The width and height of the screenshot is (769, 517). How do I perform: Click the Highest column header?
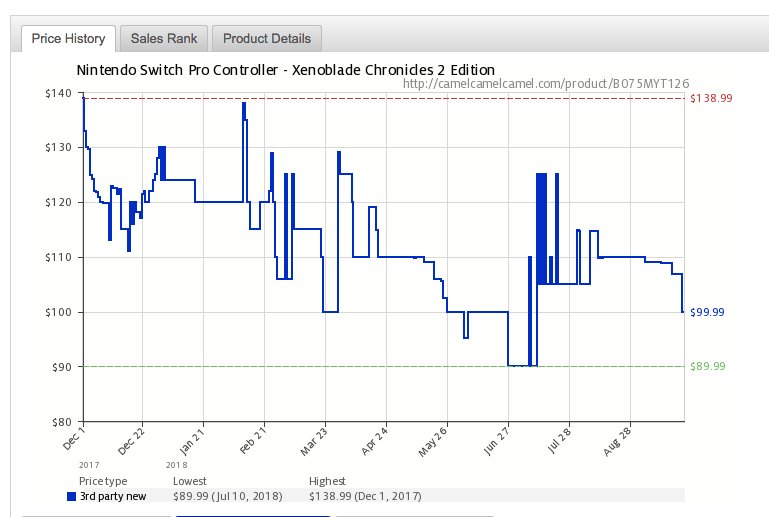coord(327,481)
